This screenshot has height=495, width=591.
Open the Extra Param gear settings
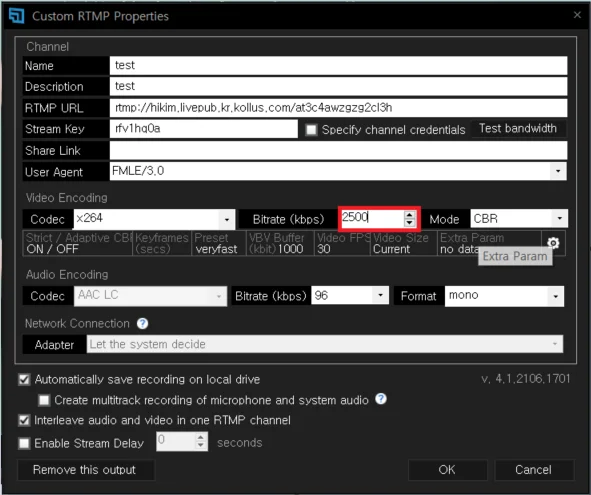(553, 243)
